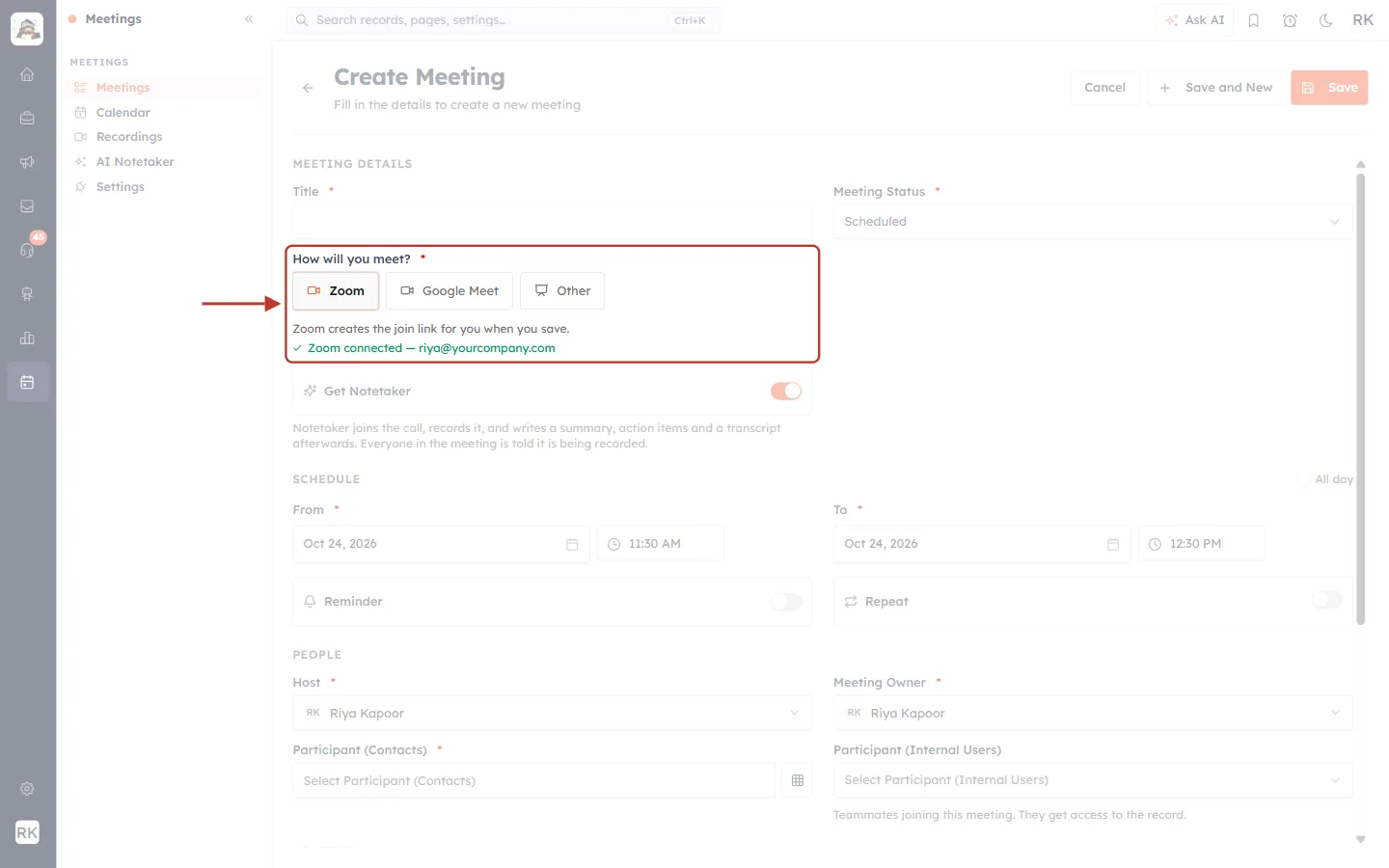The height and width of the screenshot is (868, 1389).
Task: Enable the Repeat toggle
Action: click(x=1327, y=600)
